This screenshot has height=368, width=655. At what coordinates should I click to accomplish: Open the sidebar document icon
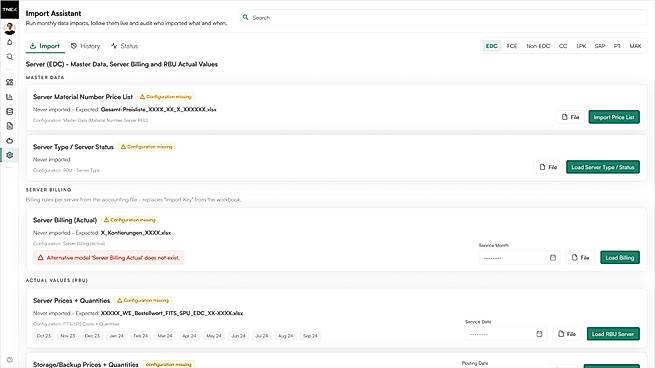10,126
